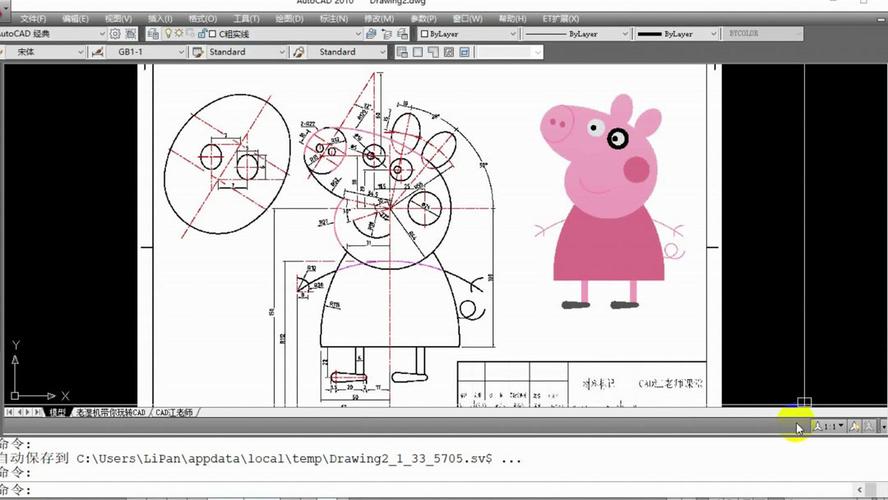Open the 参数(P) menu
This screenshot has width=888, height=500.
423,19
